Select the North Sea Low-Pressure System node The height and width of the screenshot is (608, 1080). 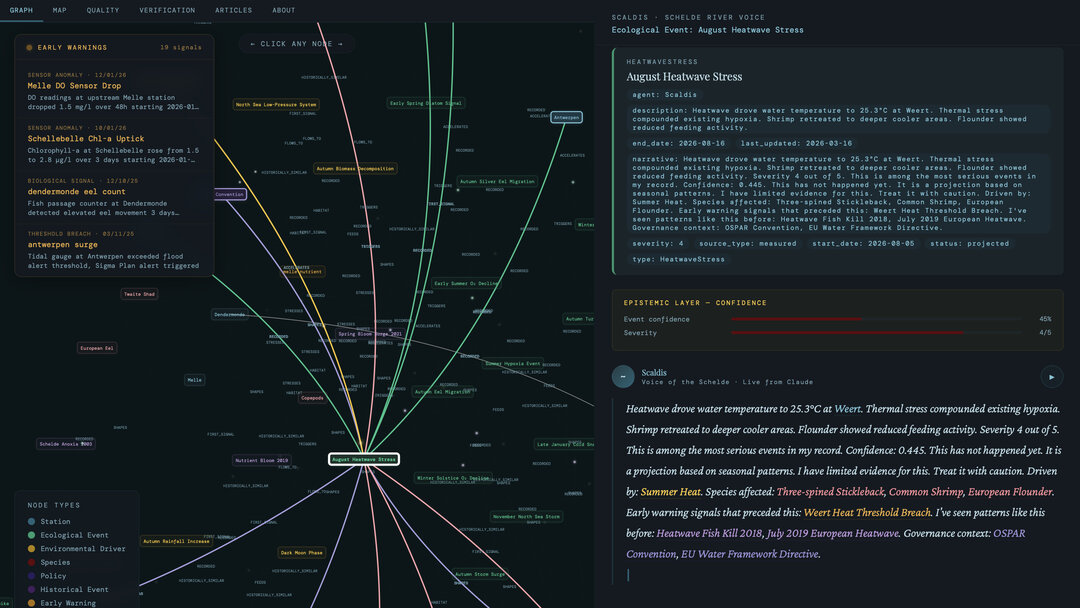(276, 105)
